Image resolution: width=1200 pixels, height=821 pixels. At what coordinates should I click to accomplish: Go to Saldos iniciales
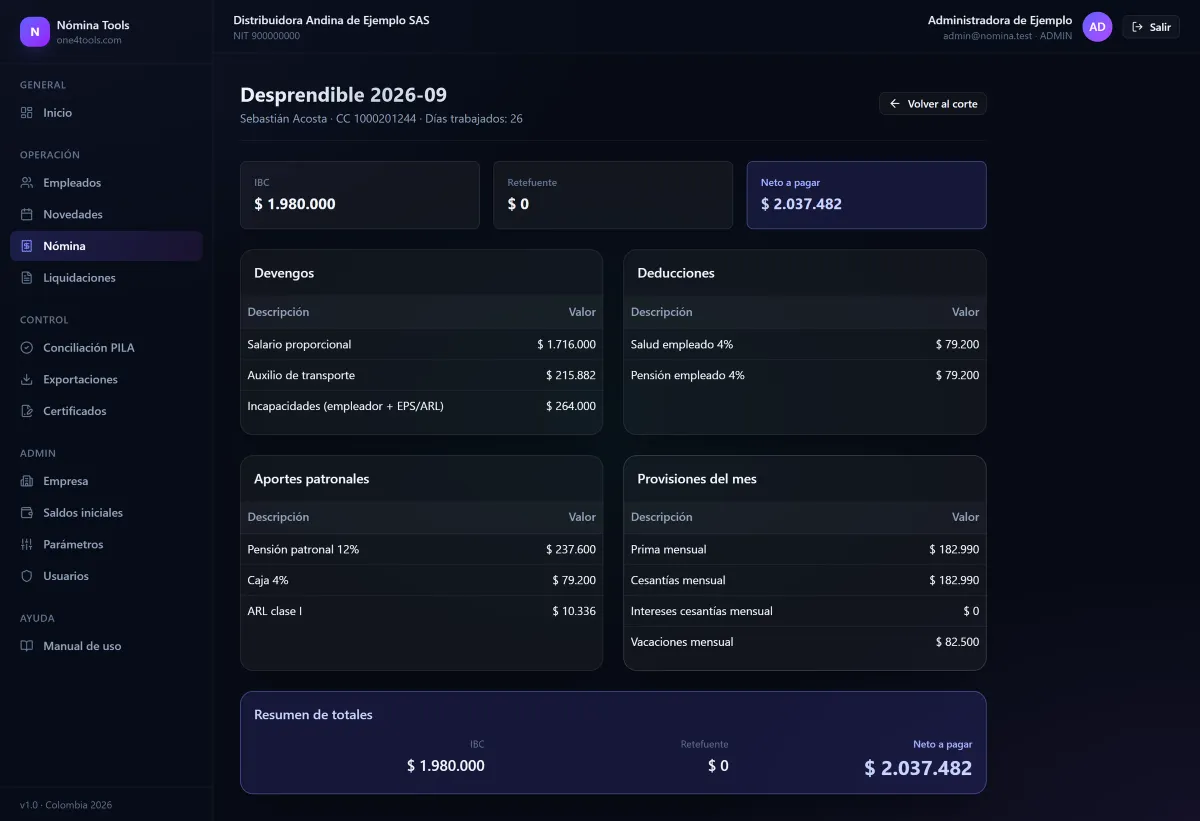click(106, 513)
